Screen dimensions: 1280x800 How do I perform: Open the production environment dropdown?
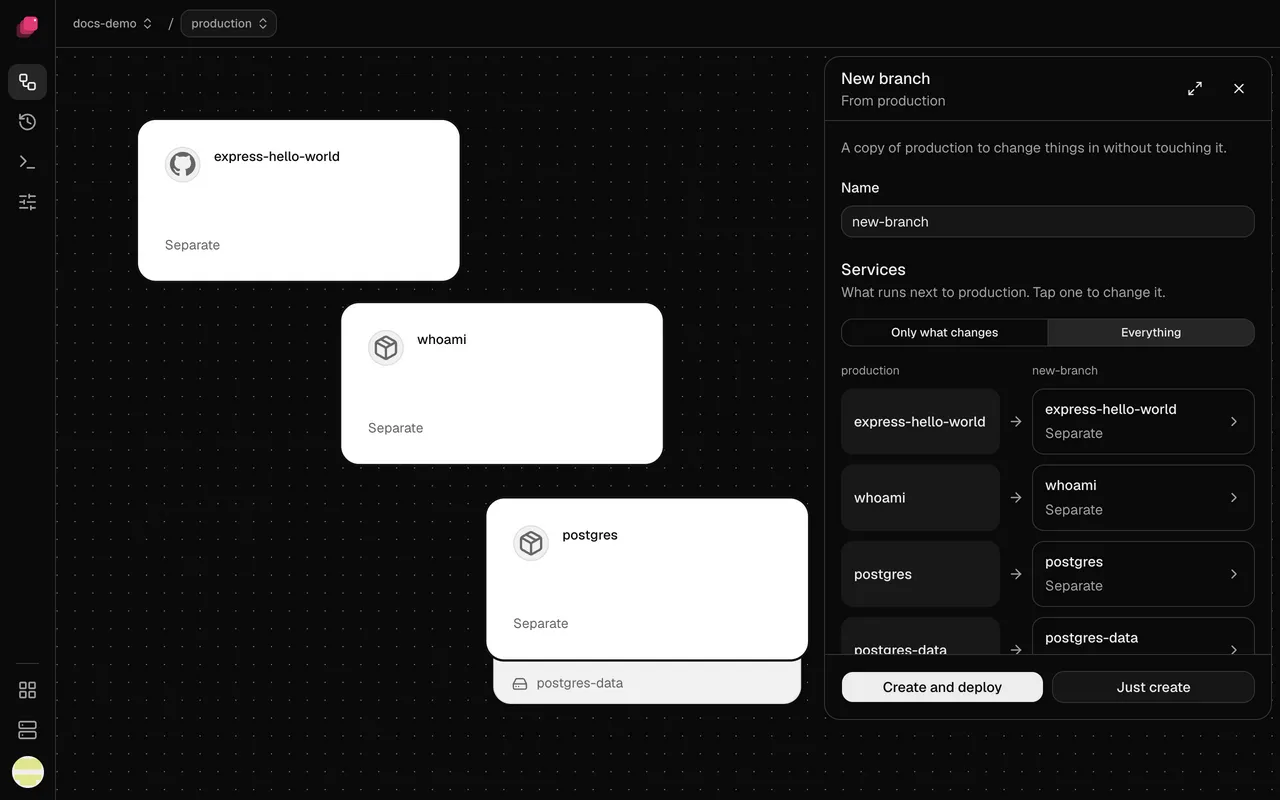(229, 23)
